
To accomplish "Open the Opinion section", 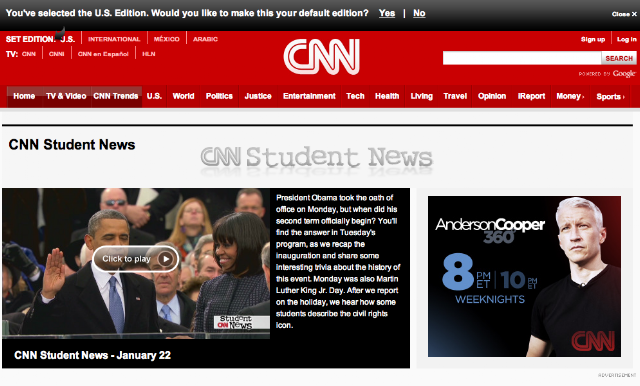I will tap(492, 96).
